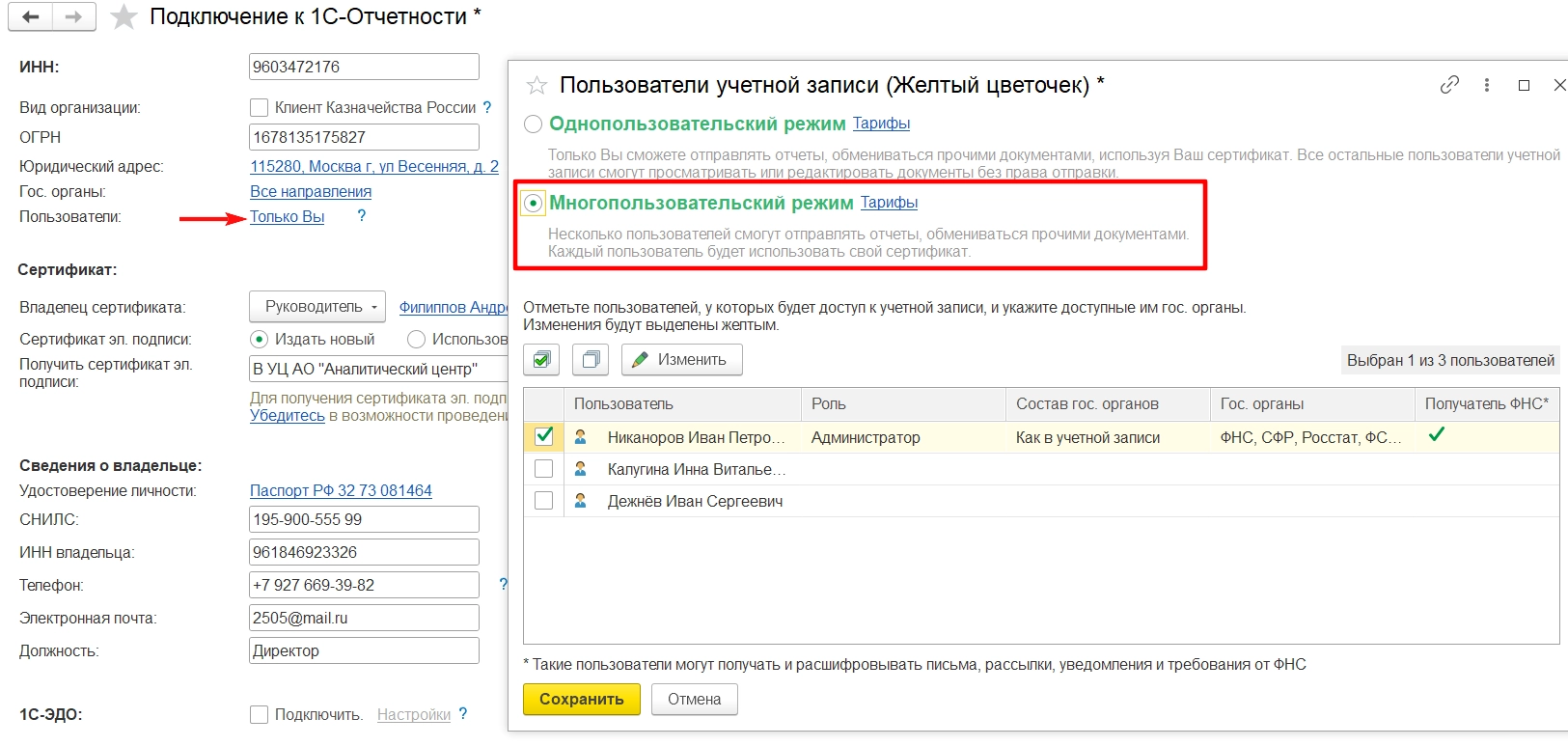Image resolution: width=1568 pixels, height=746 pixels.
Task: Click Гос. органы column header
Action: (1311, 404)
